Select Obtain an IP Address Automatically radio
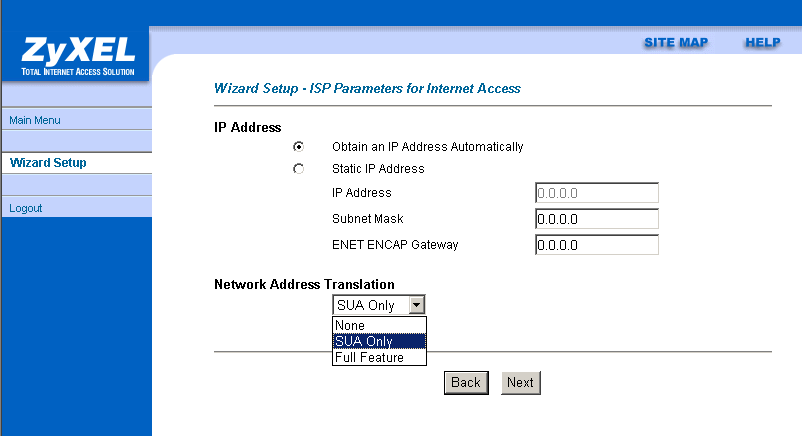The width and height of the screenshot is (809, 436). point(299,146)
